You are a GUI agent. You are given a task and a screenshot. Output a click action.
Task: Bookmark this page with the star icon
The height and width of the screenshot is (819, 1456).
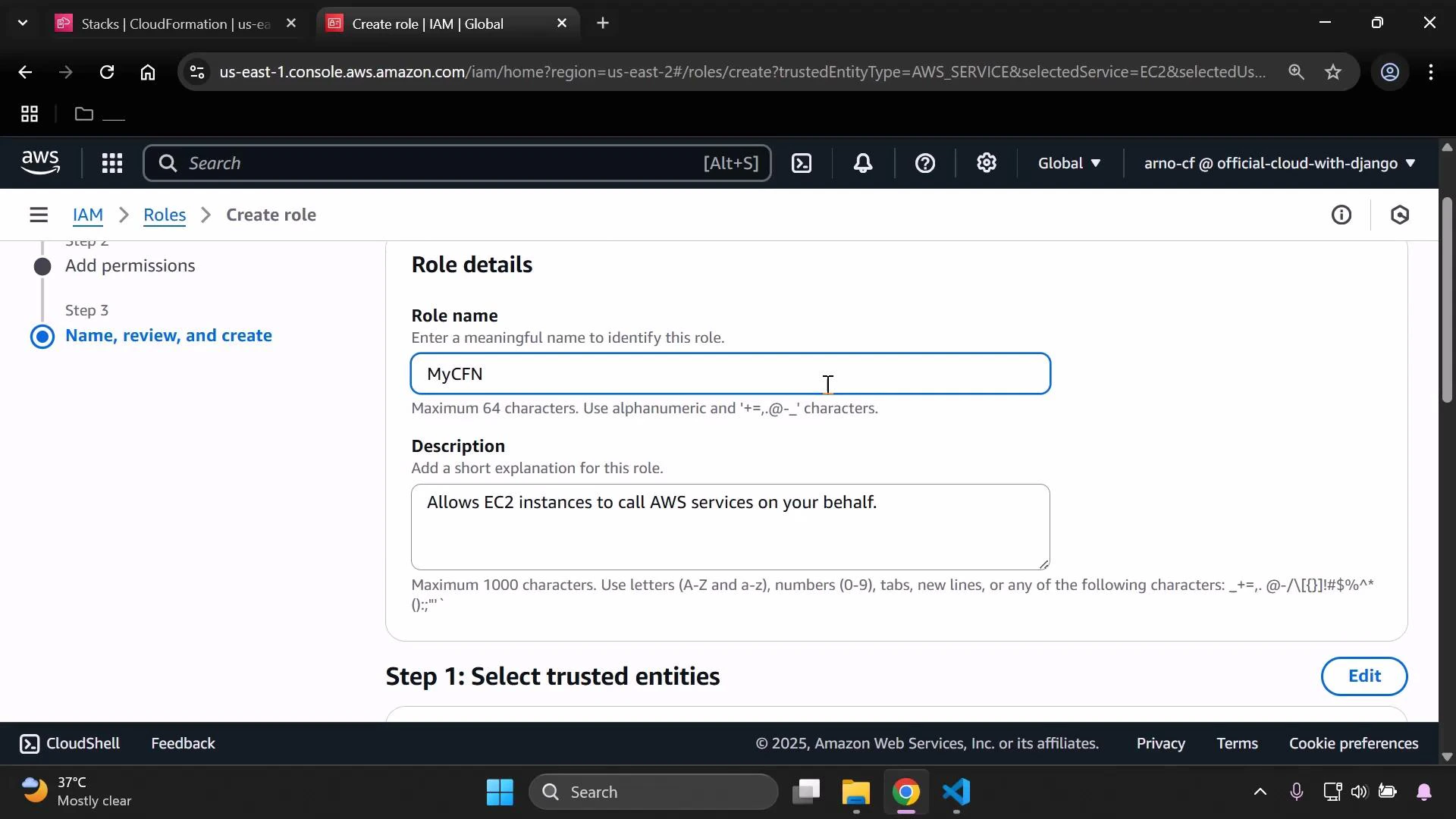[1333, 72]
